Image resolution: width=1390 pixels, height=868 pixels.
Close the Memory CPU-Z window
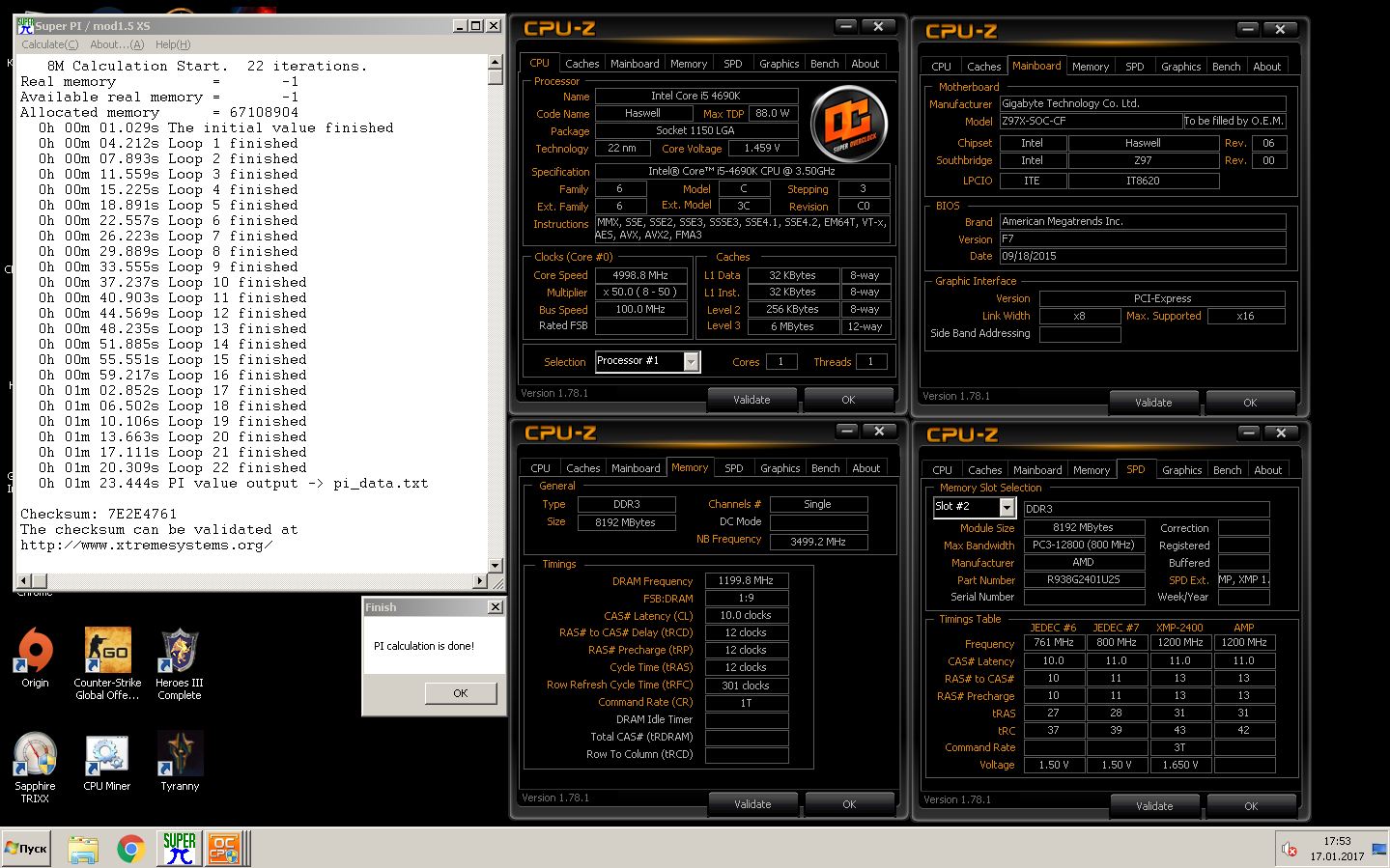point(879,431)
